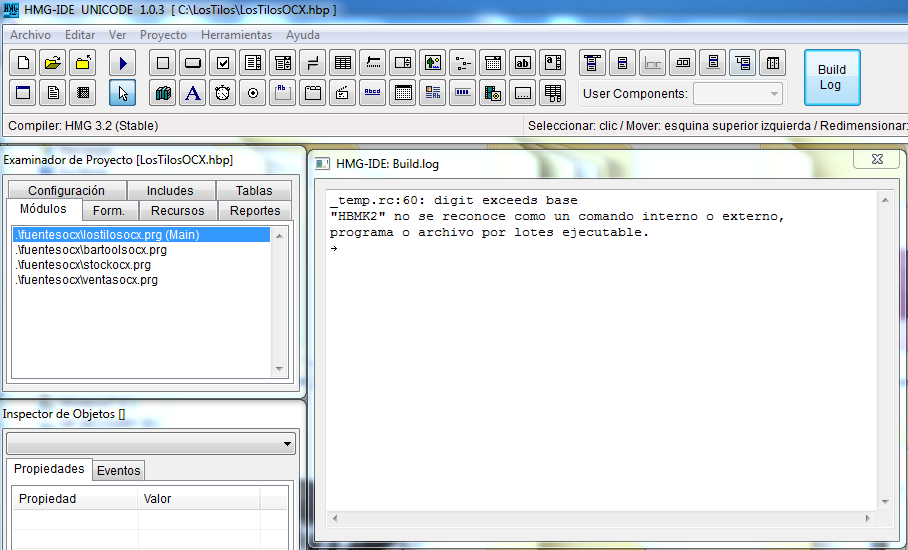Image resolution: width=908 pixels, height=550 pixels.
Task: Click the Build Log button
Action: click(x=832, y=78)
